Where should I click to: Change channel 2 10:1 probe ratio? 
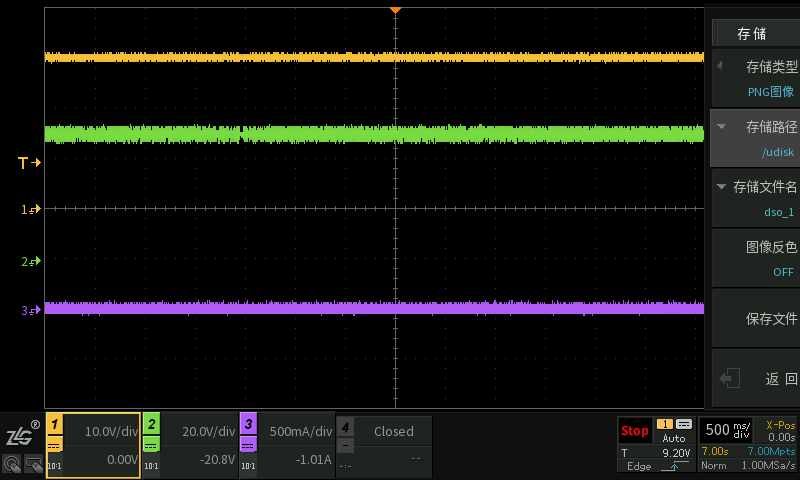click(x=151, y=466)
